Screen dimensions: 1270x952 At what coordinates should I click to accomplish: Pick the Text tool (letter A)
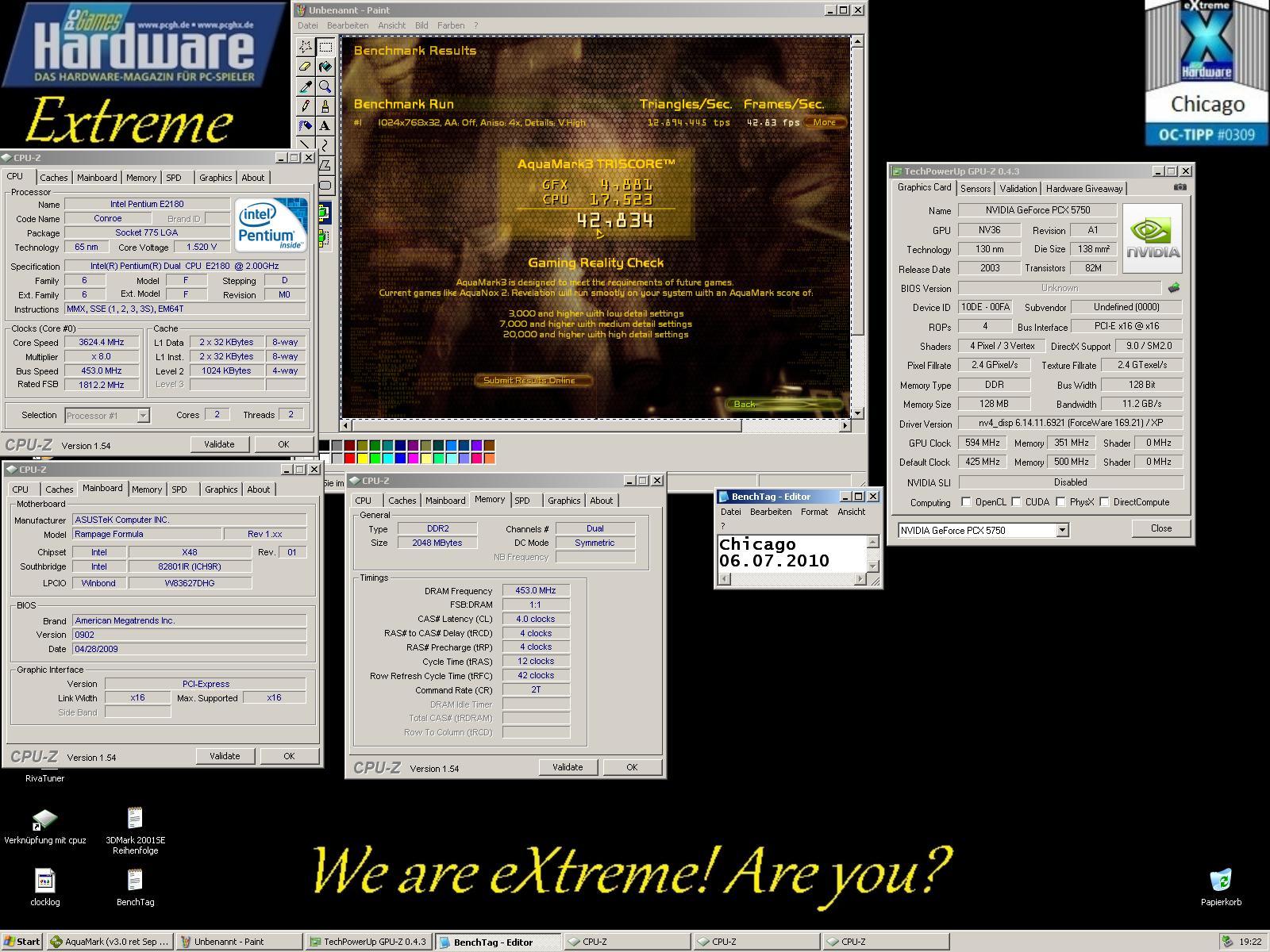click(x=325, y=126)
